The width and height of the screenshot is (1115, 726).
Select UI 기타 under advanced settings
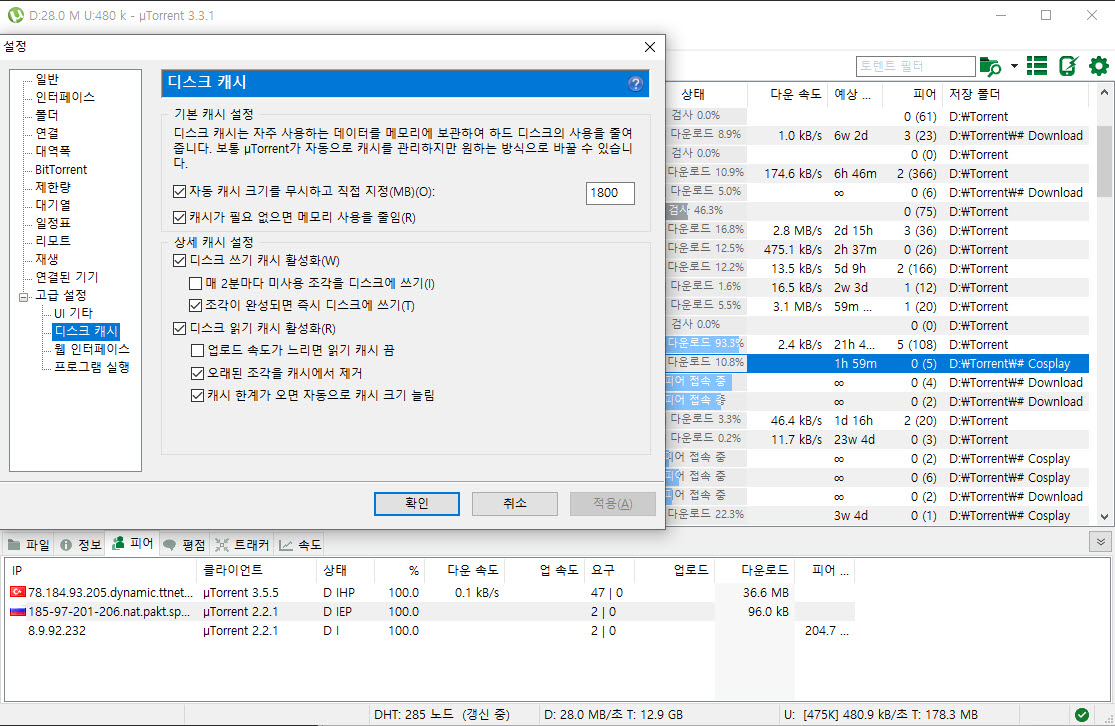click(74, 314)
